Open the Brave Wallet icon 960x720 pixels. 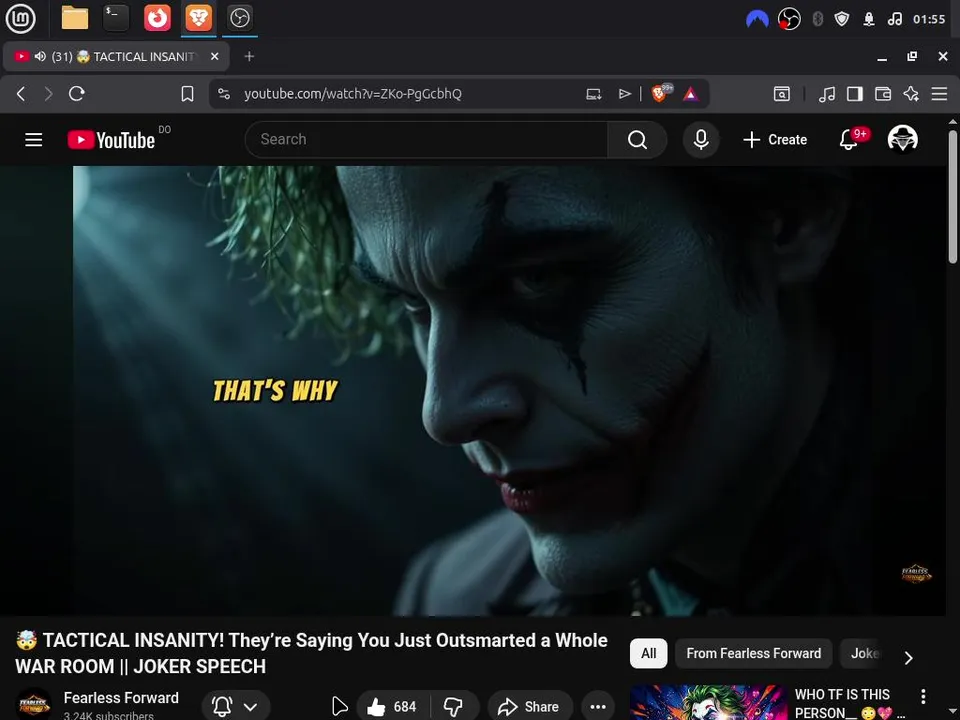[x=883, y=94]
